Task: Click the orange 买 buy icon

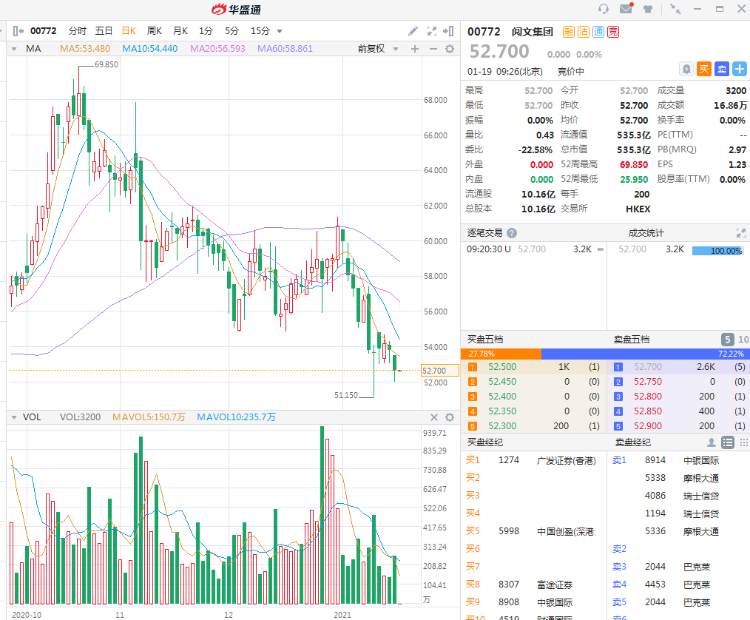Action: click(x=704, y=69)
